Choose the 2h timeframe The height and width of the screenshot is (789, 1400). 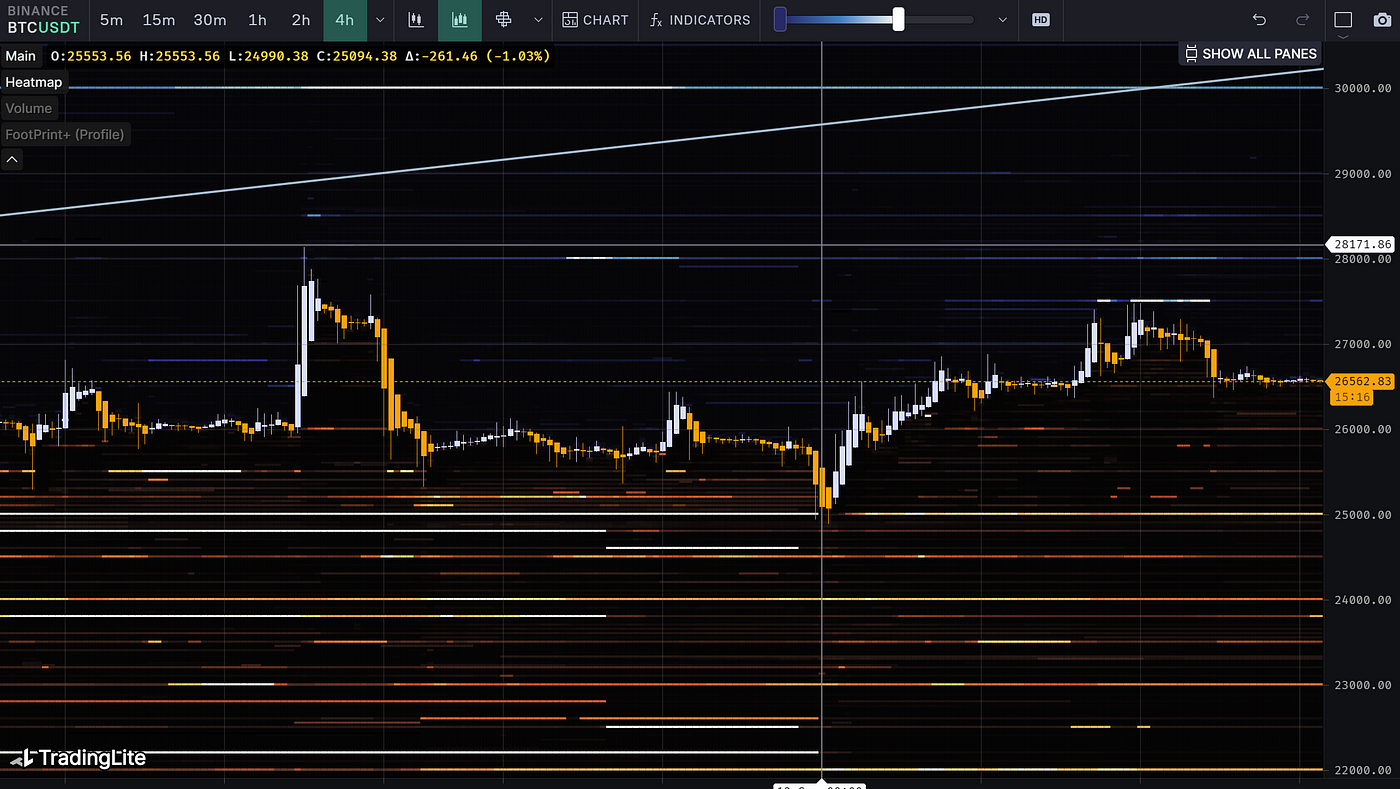click(x=301, y=20)
